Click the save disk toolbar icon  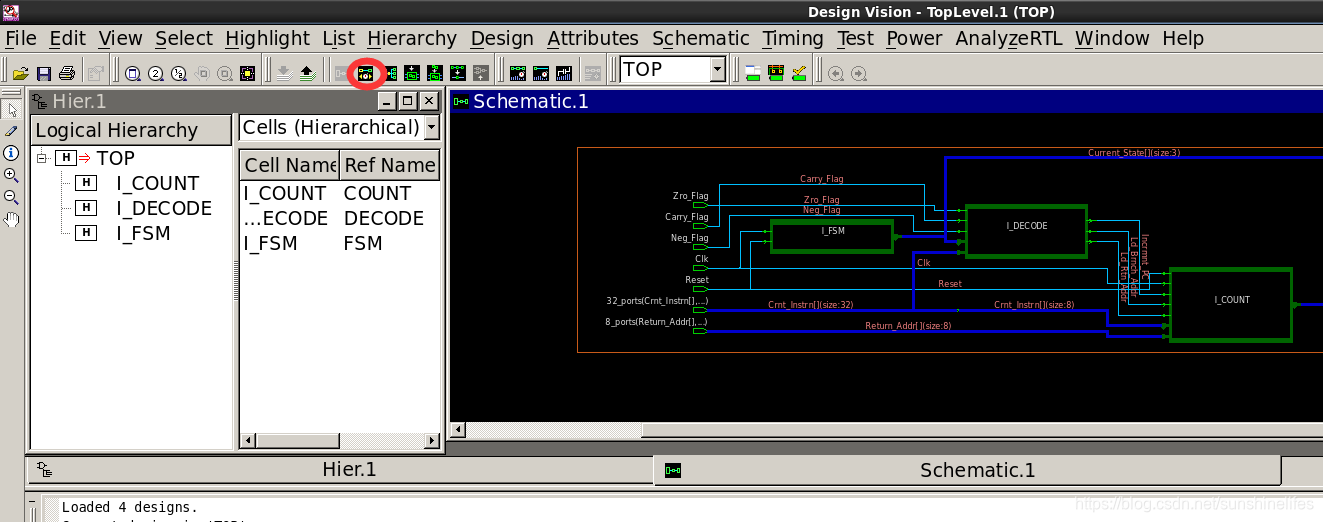click(44, 73)
